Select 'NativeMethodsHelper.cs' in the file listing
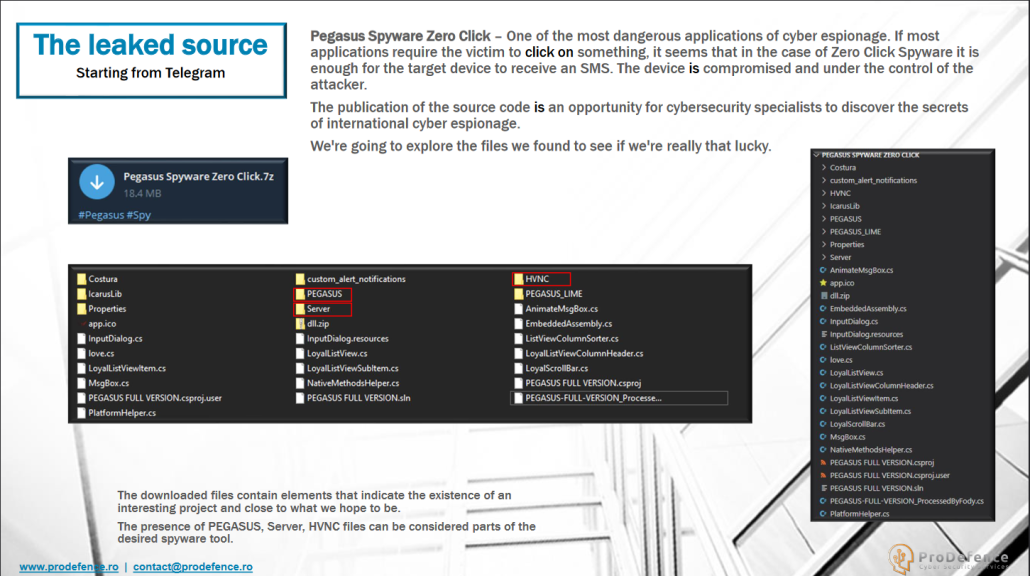This screenshot has width=1030, height=576. [x=353, y=383]
